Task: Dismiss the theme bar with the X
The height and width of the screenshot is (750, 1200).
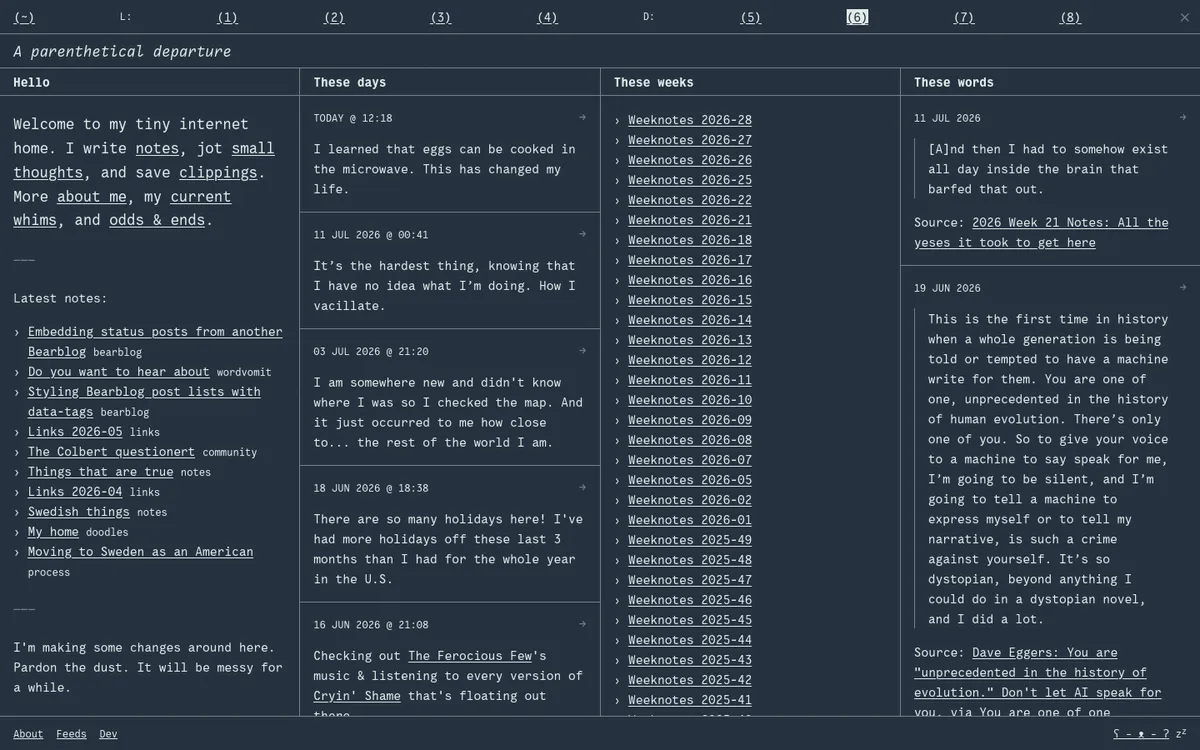Action: click(1185, 17)
